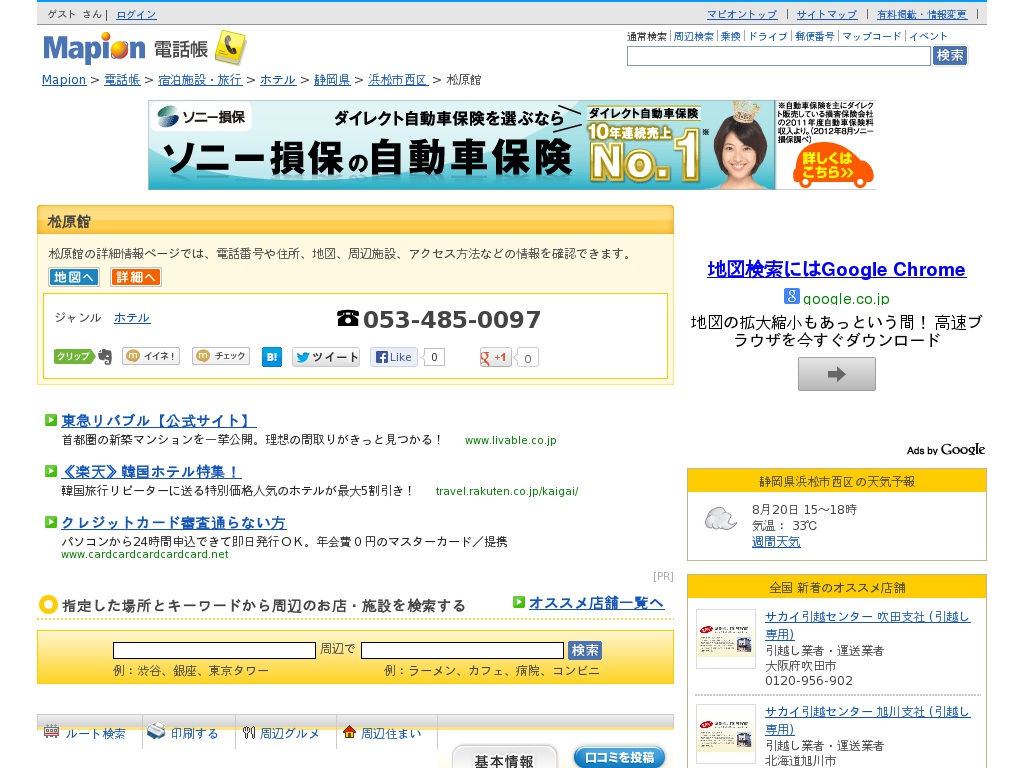Click the Google +1 button

coord(495,358)
